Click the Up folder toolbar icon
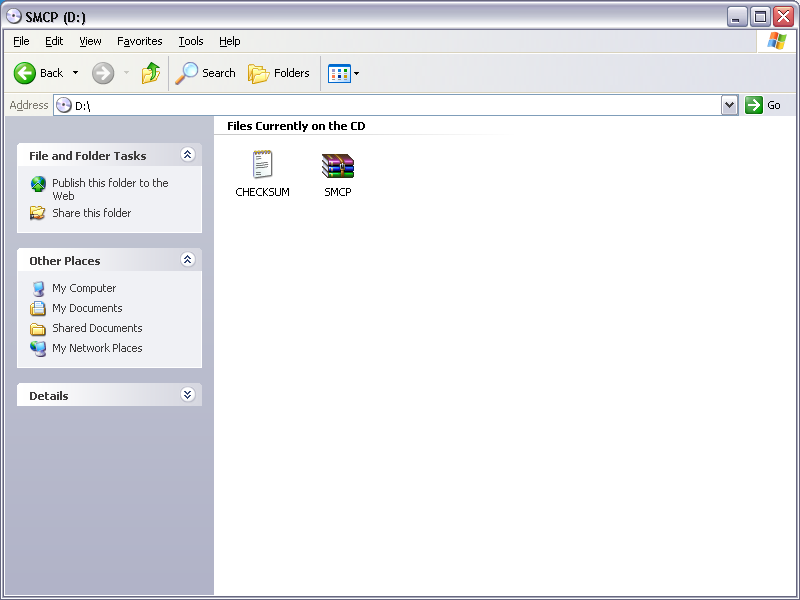This screenshot has width=800, height=600. pyautogui.click(x=151, y=73)
